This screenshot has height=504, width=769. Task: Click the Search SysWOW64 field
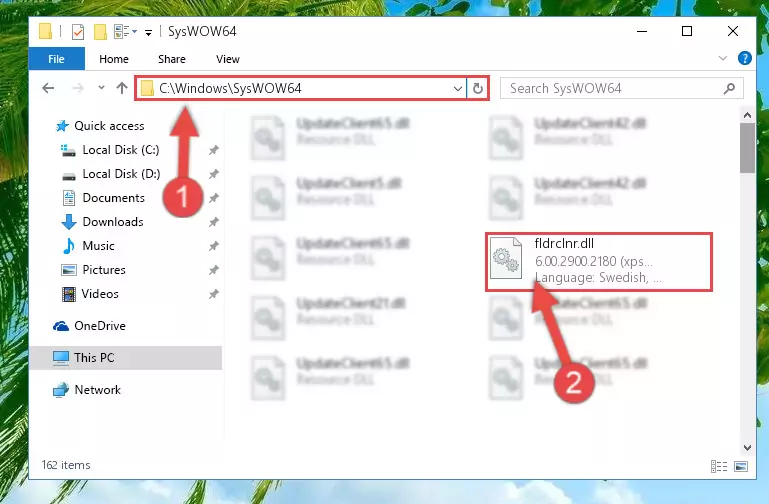(621, 89)
